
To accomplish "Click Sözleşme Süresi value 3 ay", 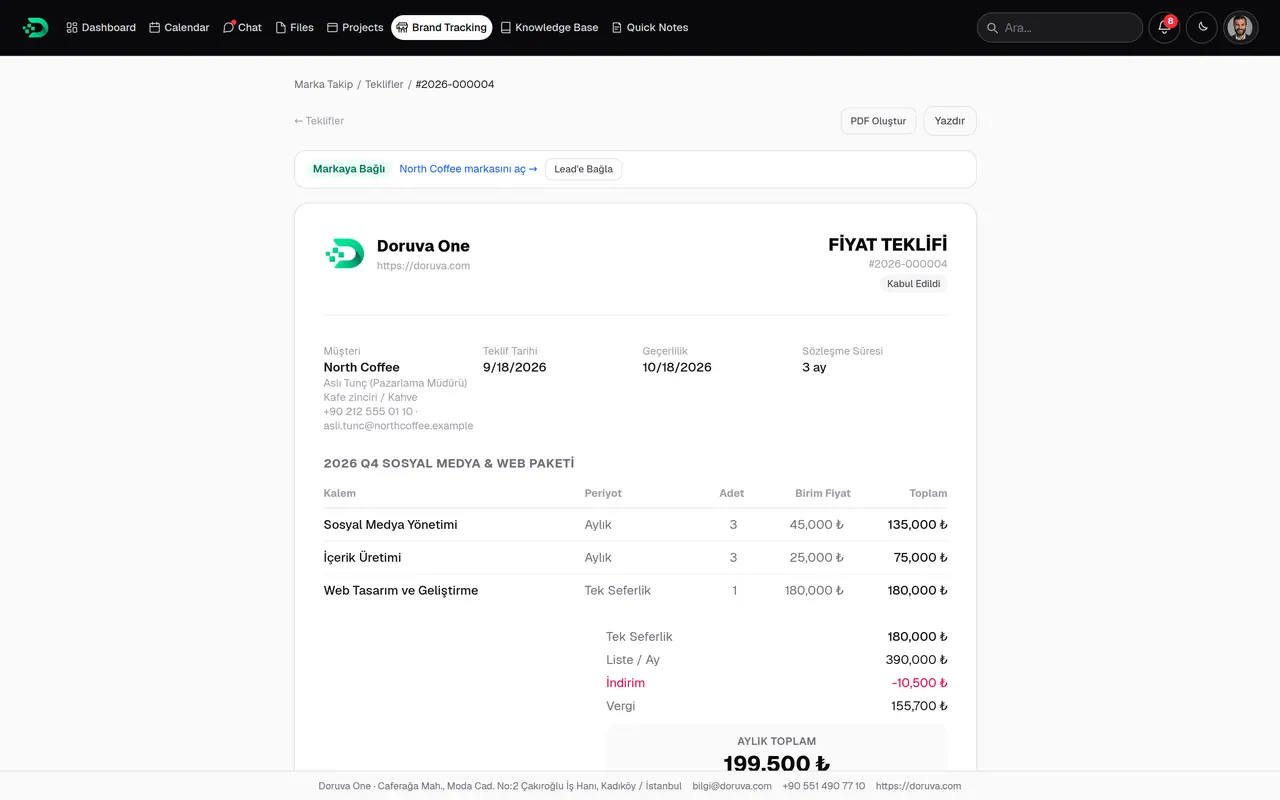I will [x=814, y=367].
